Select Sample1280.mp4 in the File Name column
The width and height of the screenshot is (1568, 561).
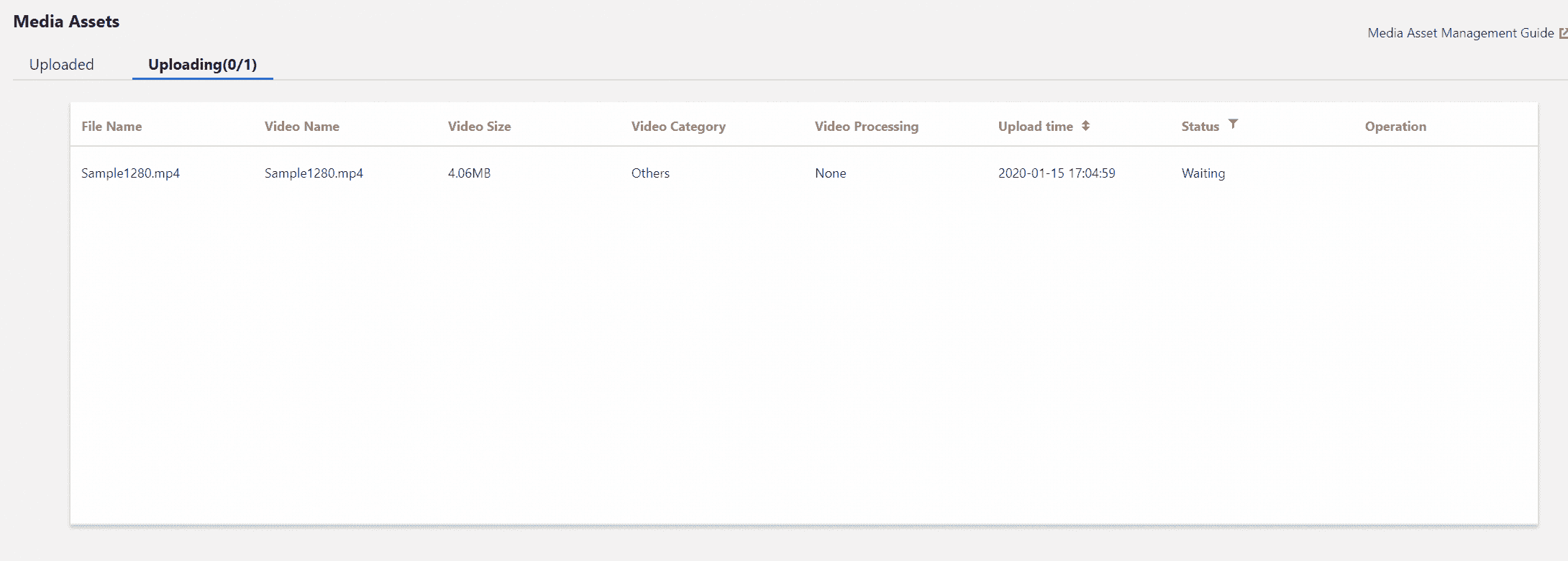tap(130, 173)
